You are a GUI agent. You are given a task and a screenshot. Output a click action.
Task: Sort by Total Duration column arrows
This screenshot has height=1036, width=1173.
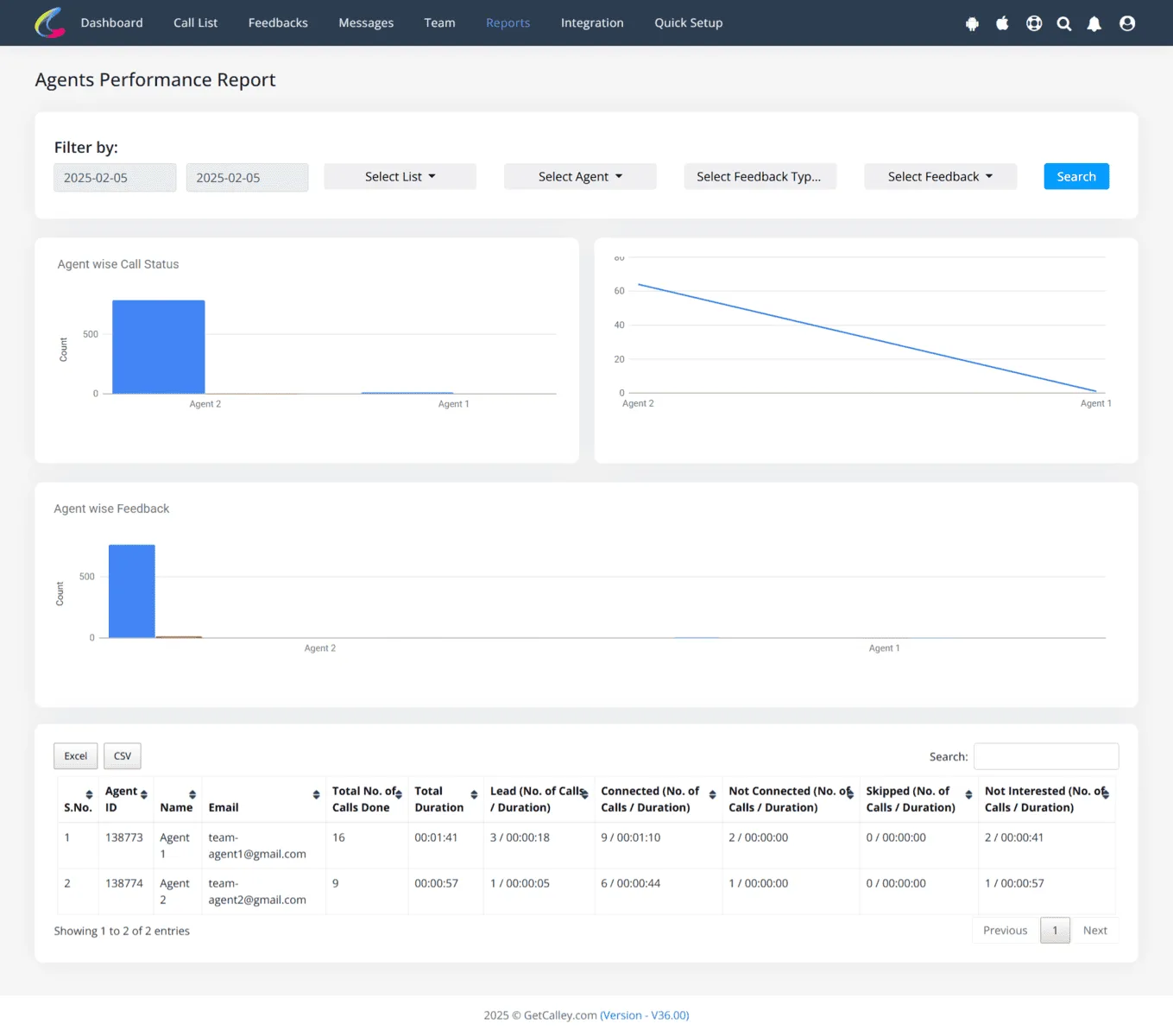[474, 794]
